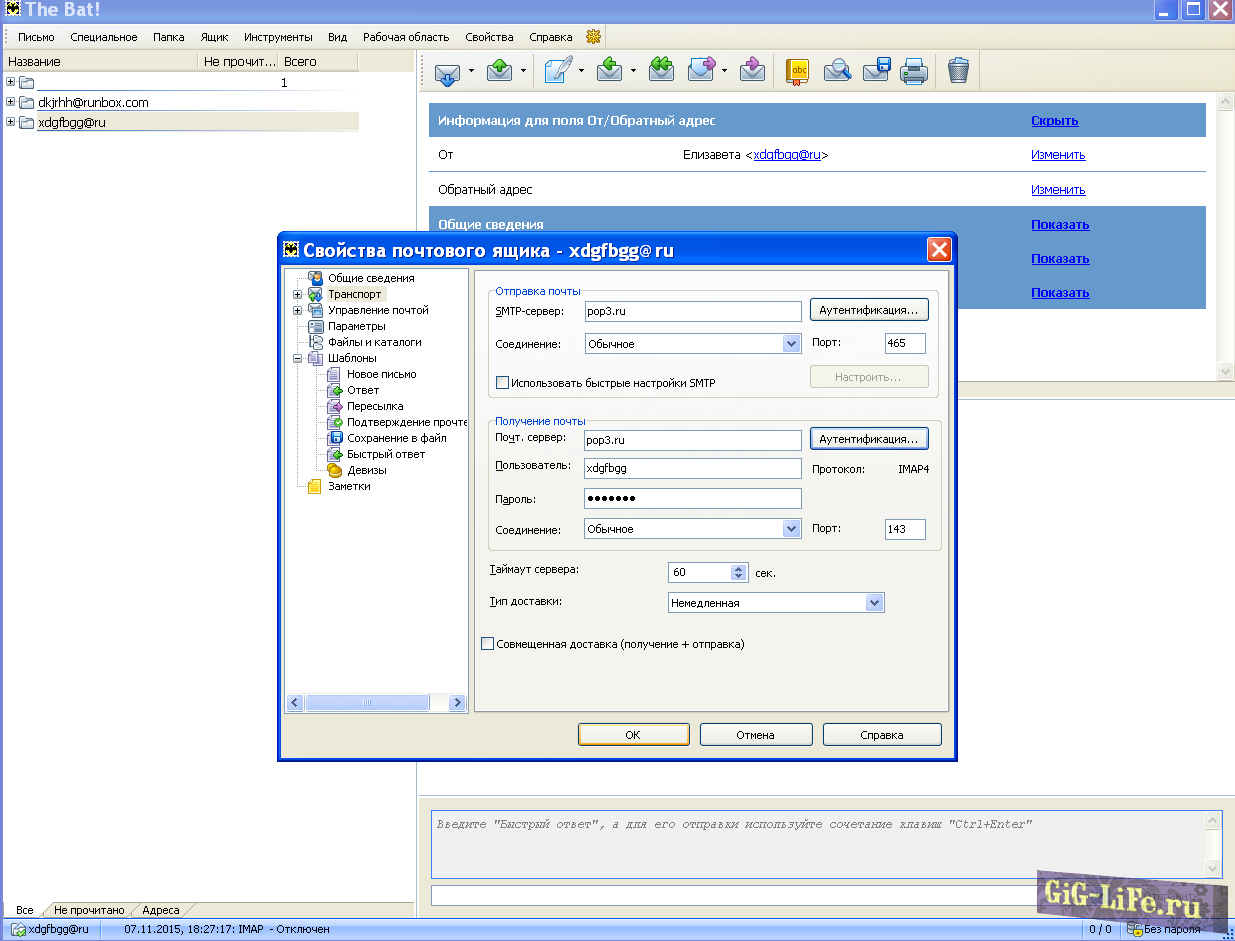1235x941 pixels.
Task: Click the get new mail toolbar icon
Action: [447, 71]
